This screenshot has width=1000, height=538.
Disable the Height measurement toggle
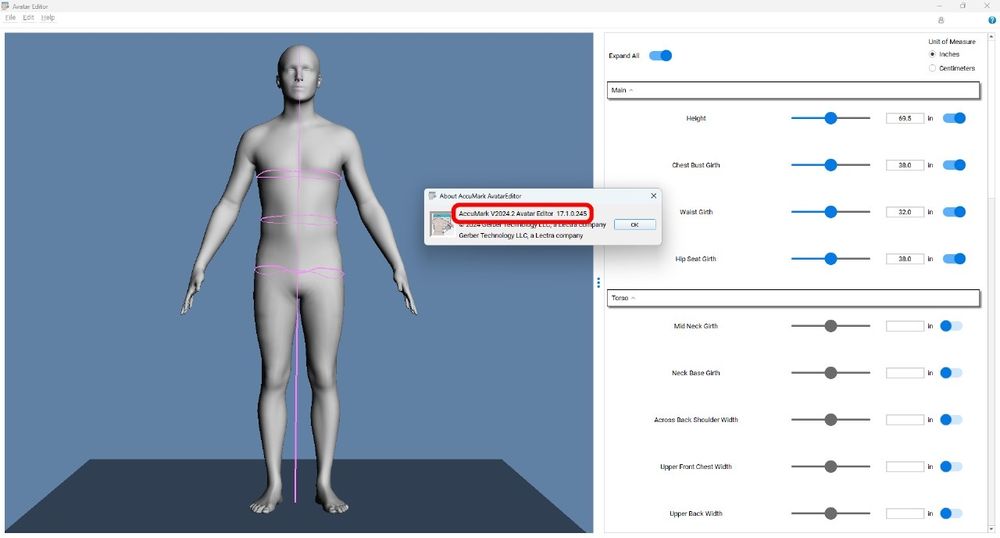(x=954, y=118)
